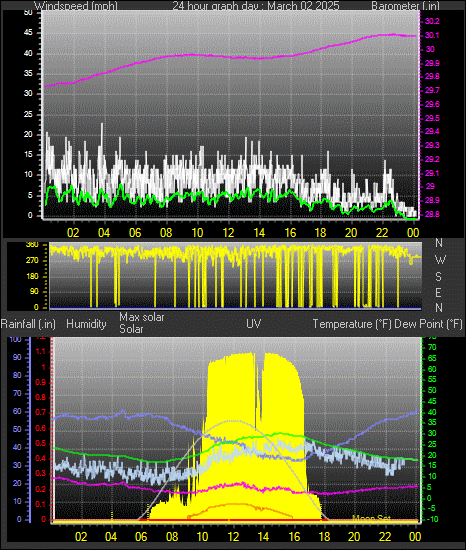Screen dimensions: 466x550
Task: Click the 22 hour tick under windspeed graph
Action: pyautogui.click(x=382, y=233)
